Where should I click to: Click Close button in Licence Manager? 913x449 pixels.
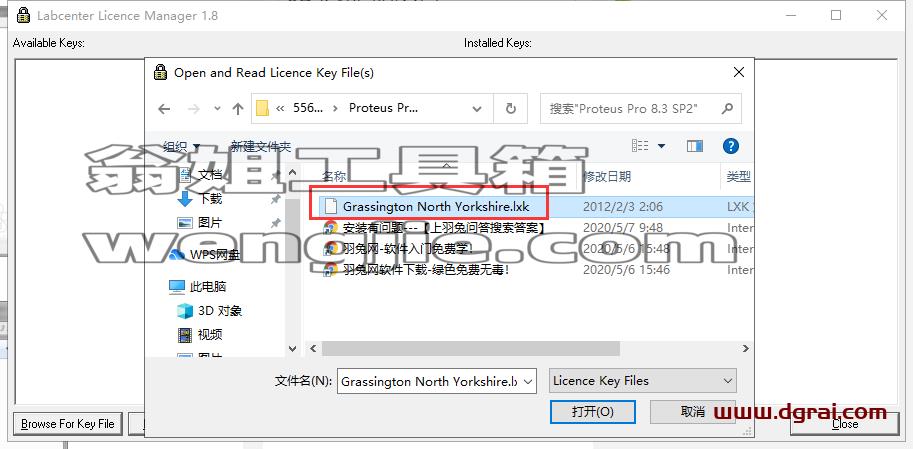(x=845, y=424)
